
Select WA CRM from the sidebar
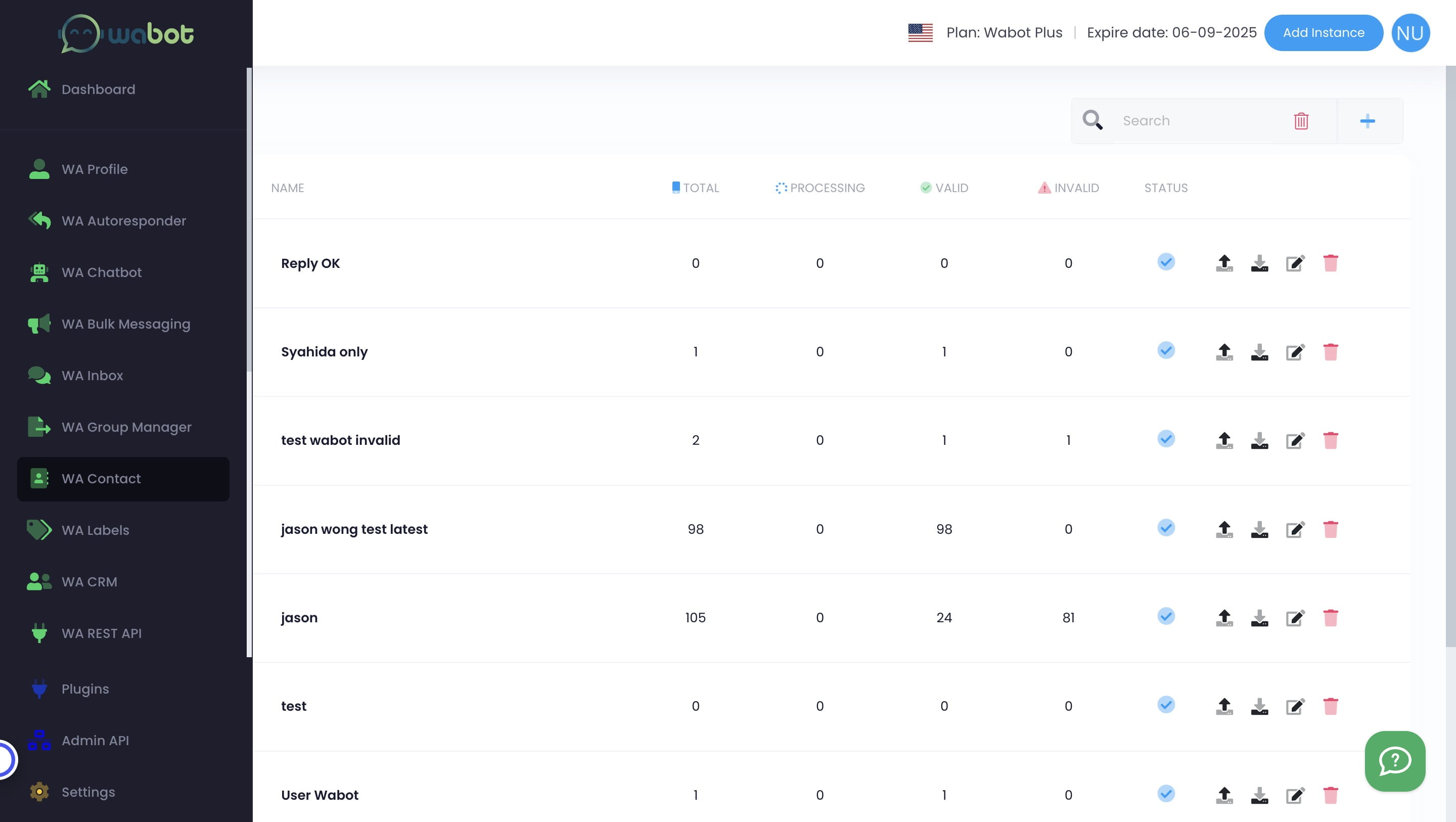(89, 582)
